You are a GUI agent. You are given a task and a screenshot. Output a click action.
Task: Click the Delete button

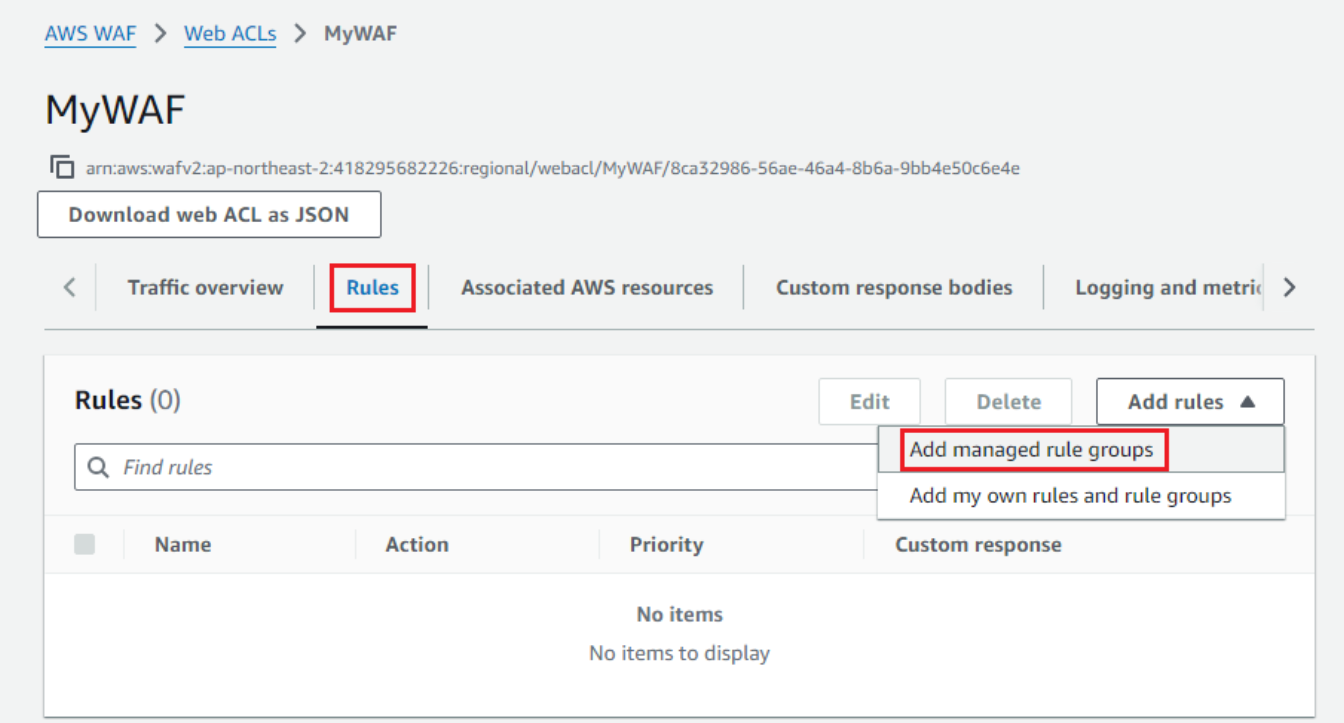coord(1008,402)
